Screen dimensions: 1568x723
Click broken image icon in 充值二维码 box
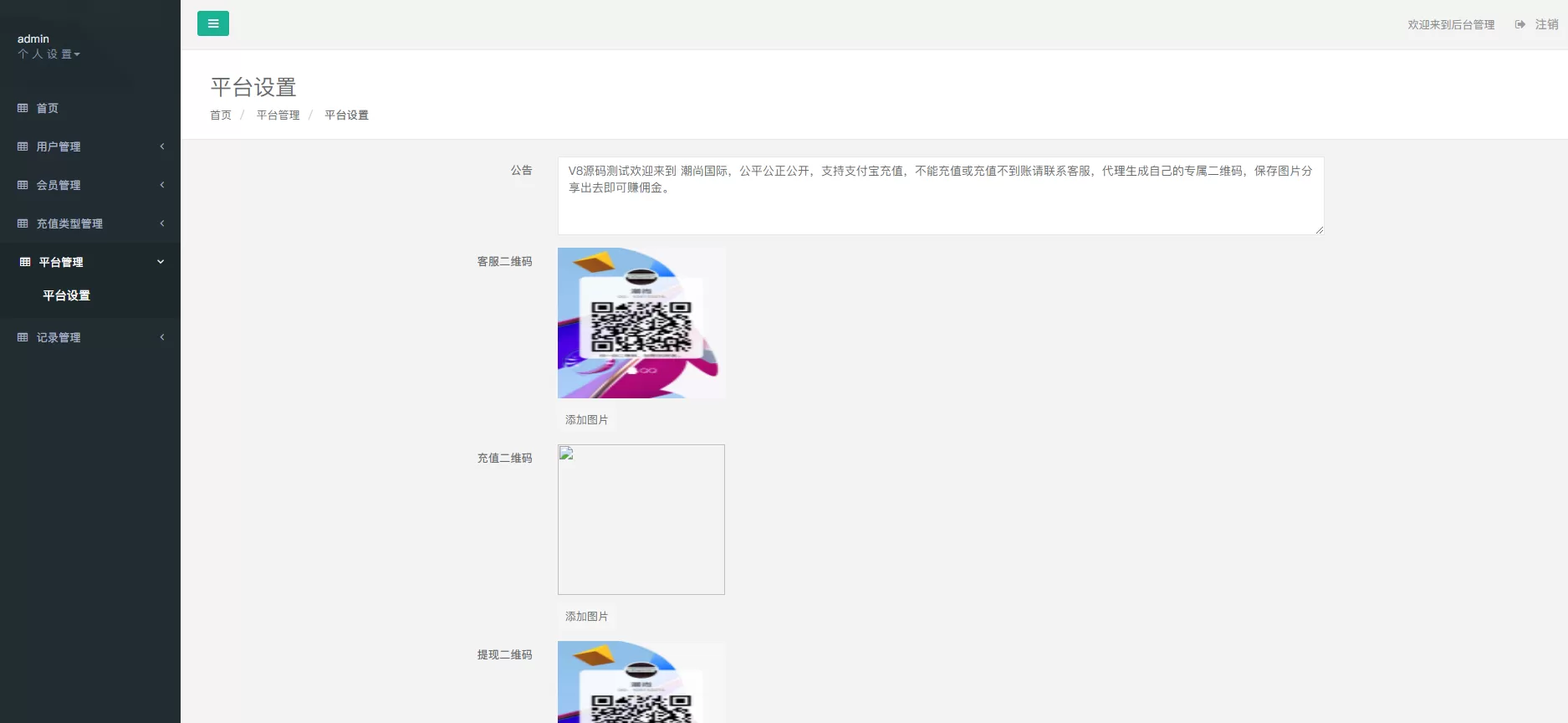pyautogui.click(x=566, y=454)
